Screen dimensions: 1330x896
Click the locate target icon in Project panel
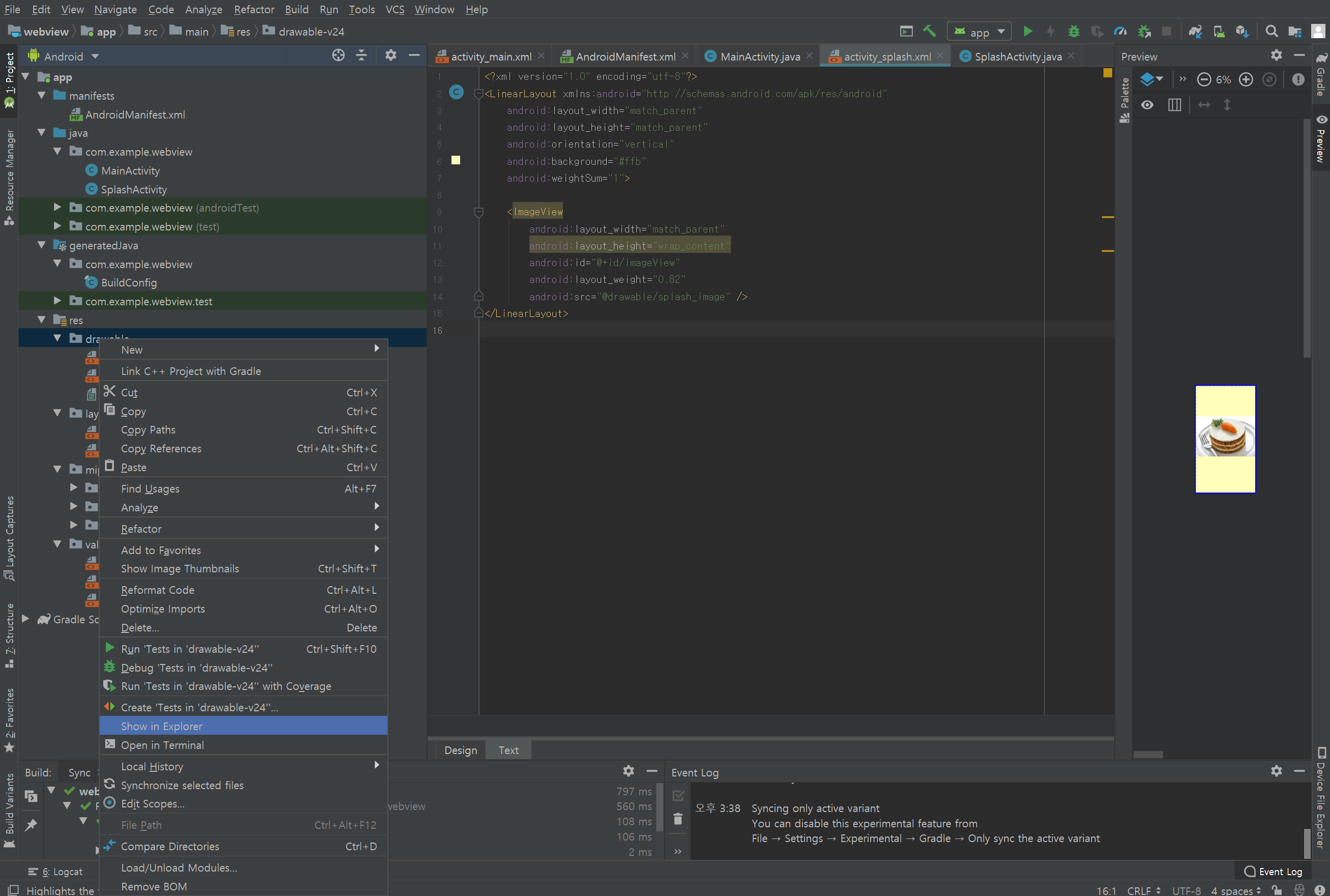pyautogui.click(x=338, y=55)
